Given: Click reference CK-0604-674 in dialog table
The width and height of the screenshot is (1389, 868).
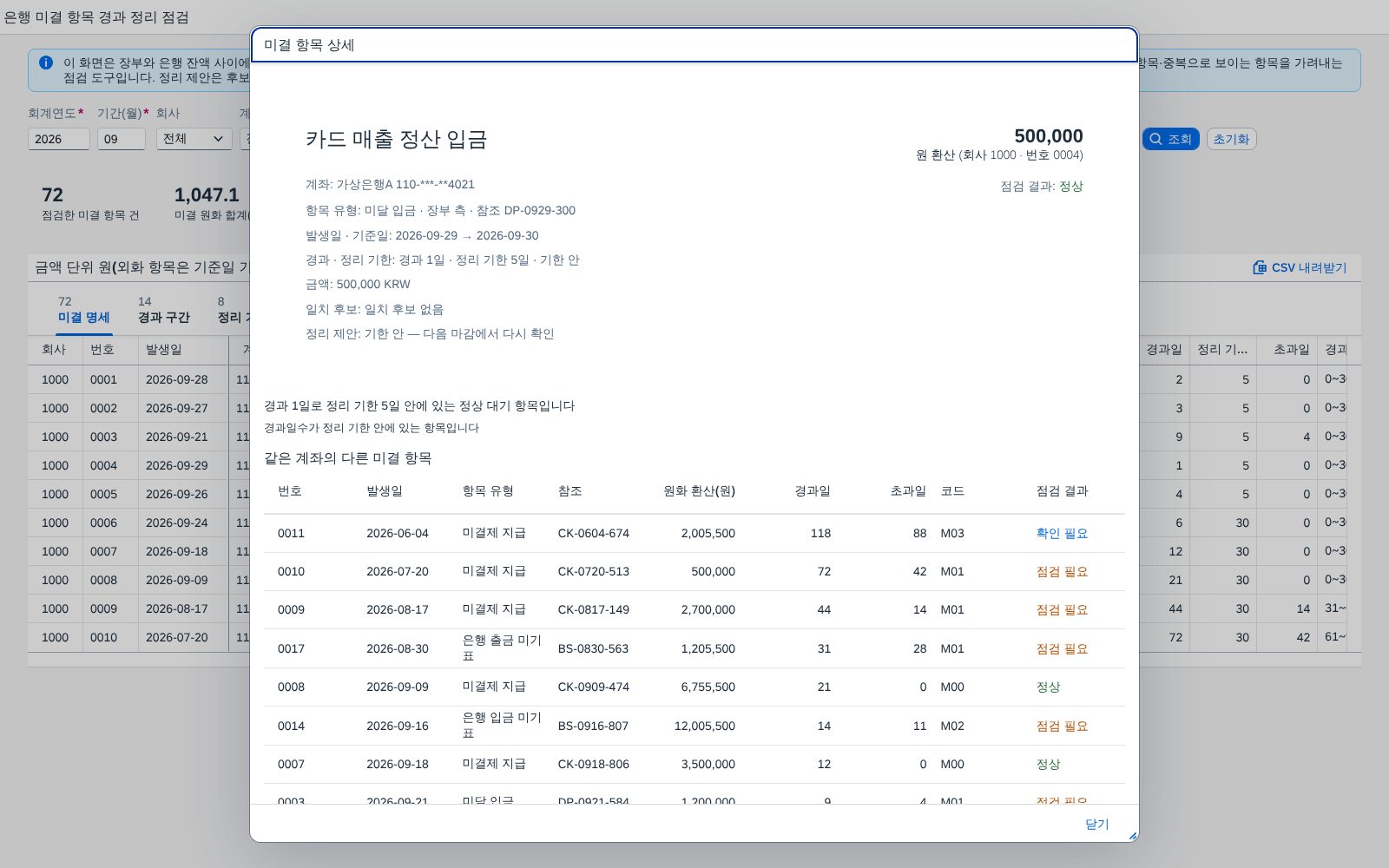Looking at the screenshot, I should point(593,533).
